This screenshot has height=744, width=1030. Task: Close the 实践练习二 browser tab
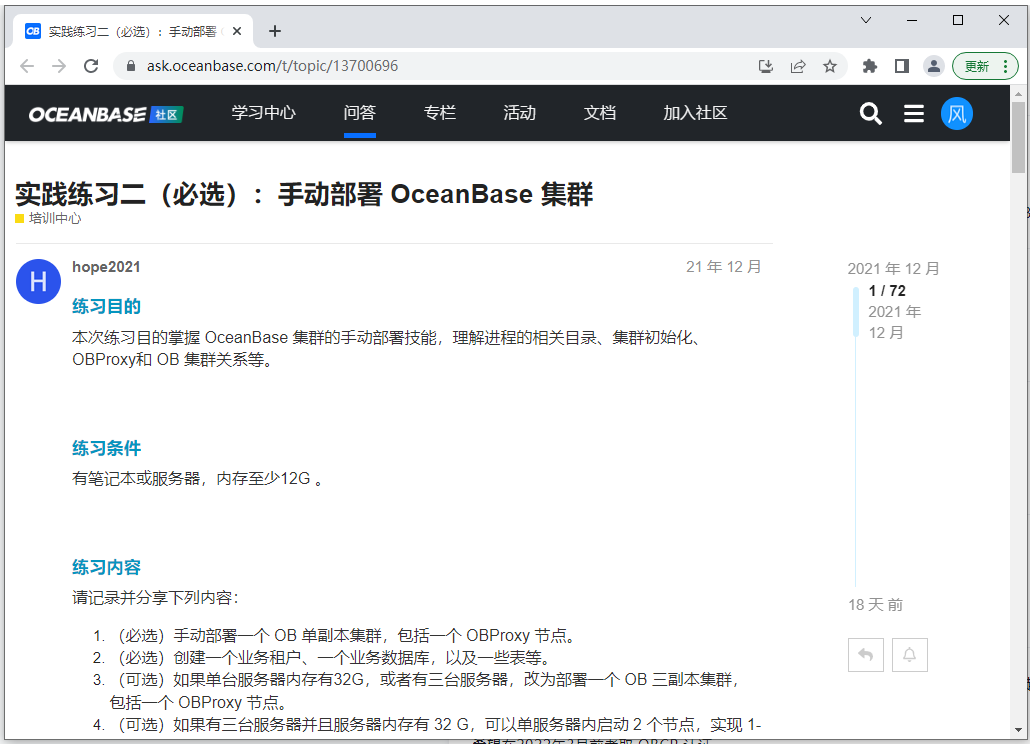[x=237, y=31]
